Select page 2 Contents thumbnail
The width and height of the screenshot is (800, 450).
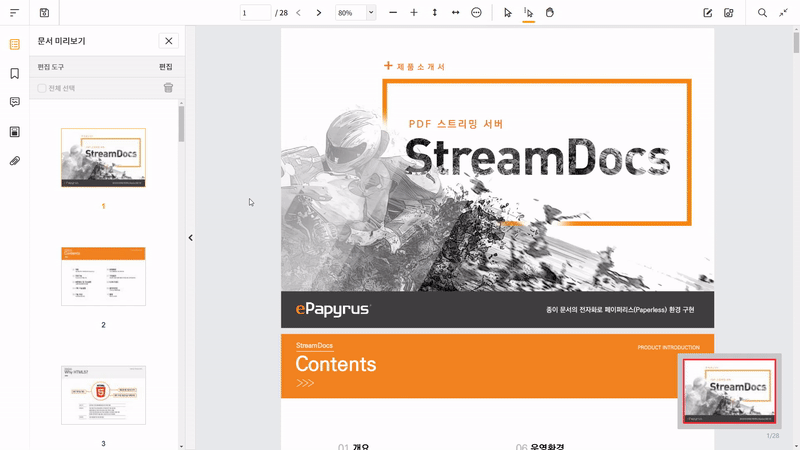(103, 276)
